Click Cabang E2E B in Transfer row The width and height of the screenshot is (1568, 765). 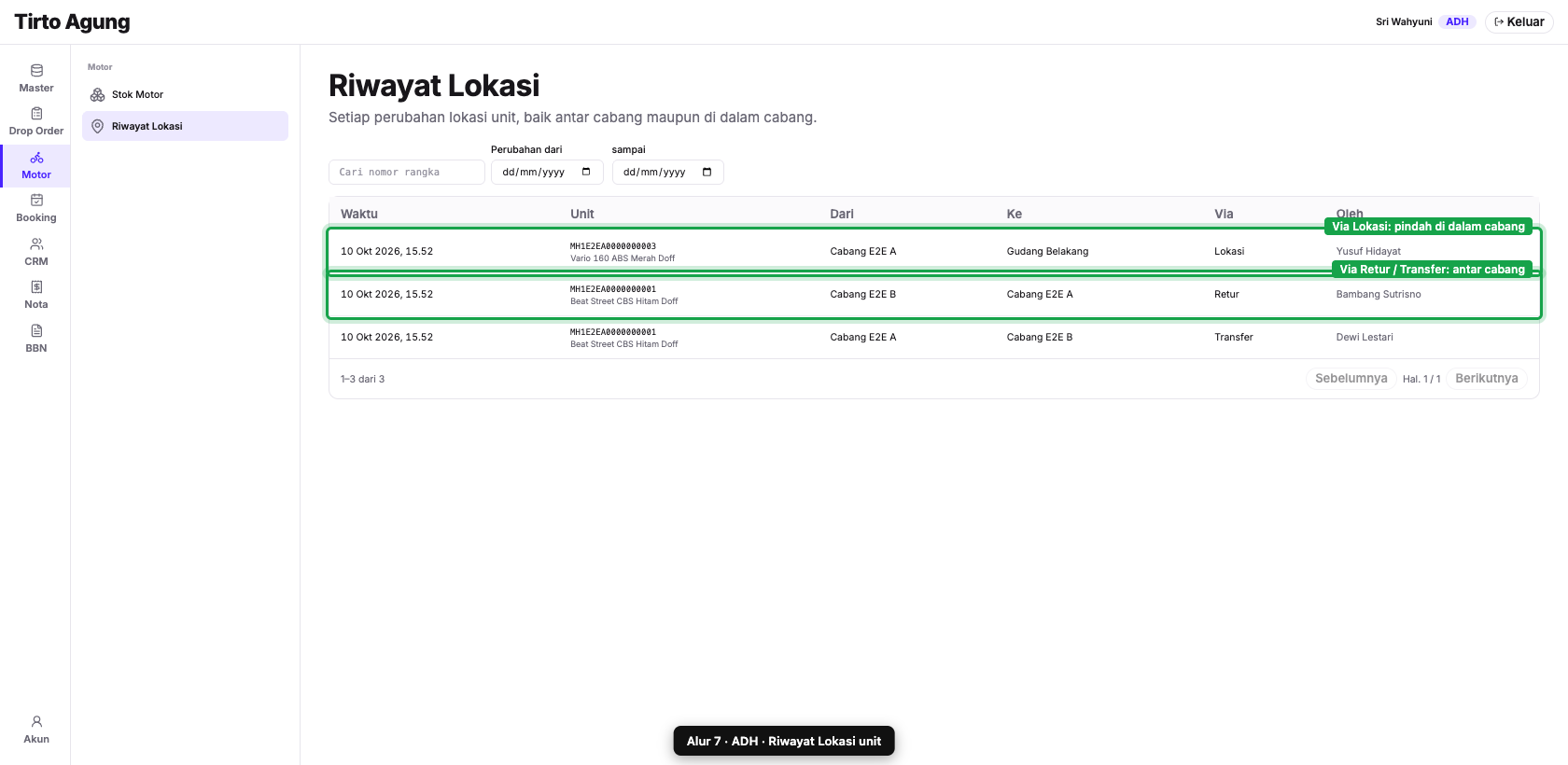pos(1039,337)
